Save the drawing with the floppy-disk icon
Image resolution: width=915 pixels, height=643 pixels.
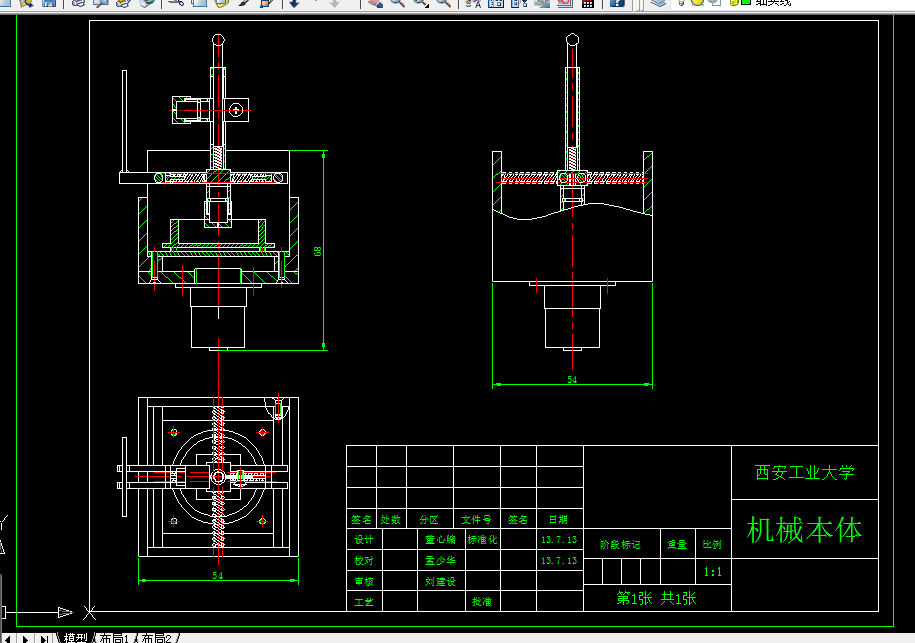pos(49,3)
